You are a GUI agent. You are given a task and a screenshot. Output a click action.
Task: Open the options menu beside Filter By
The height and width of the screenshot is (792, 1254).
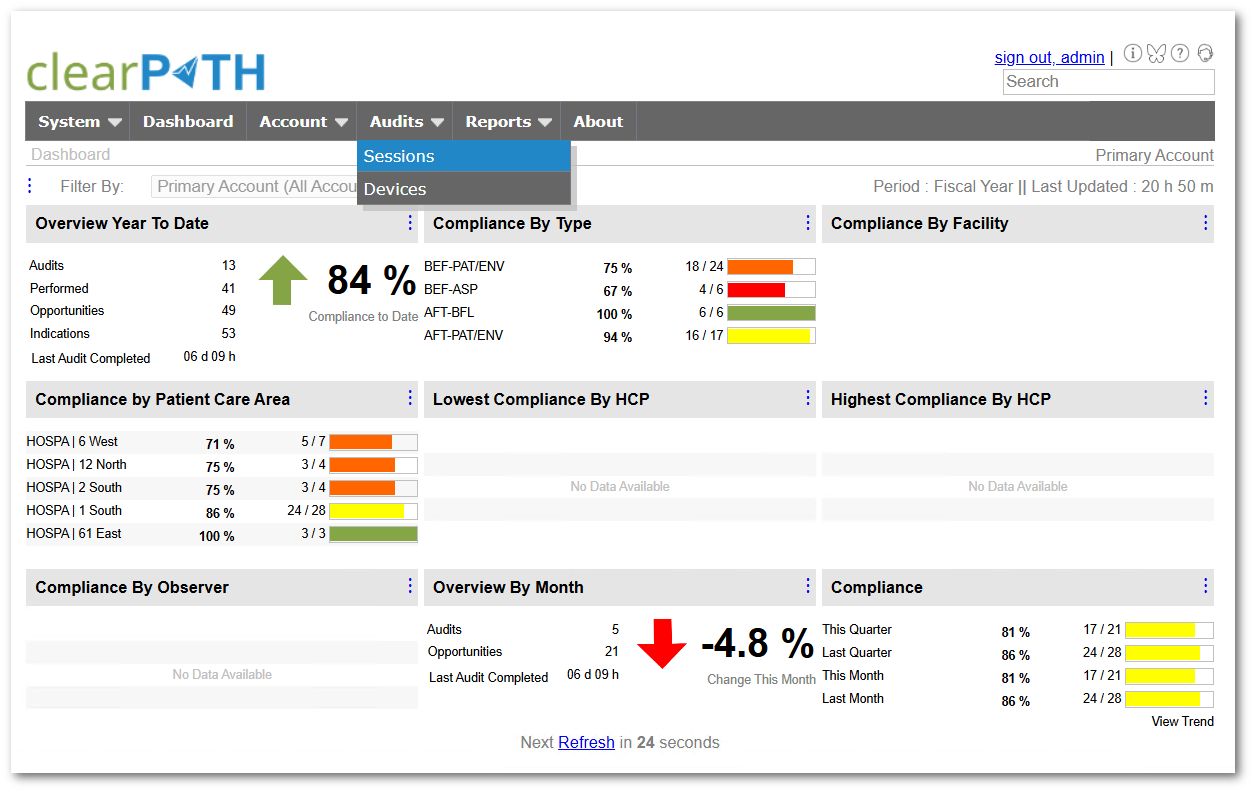(x=30, y=186)
